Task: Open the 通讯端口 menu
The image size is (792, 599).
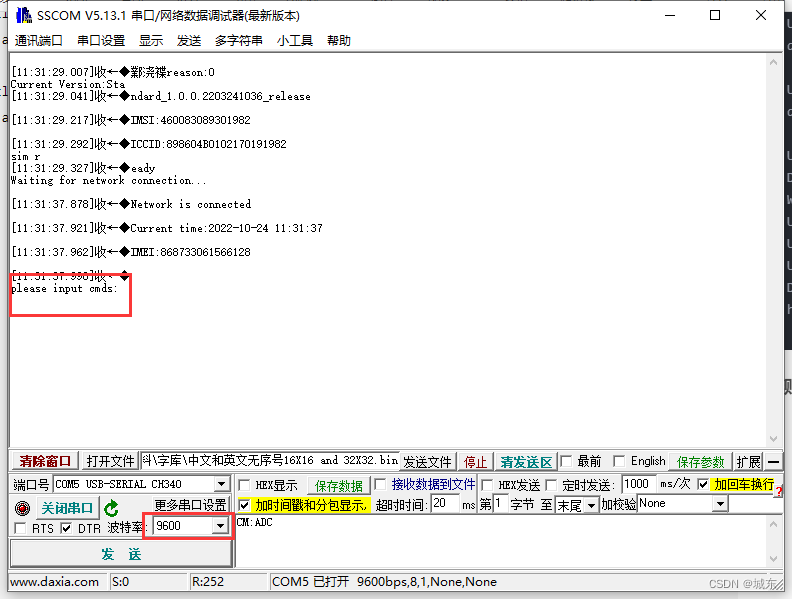Action: [x=38, y=40]
